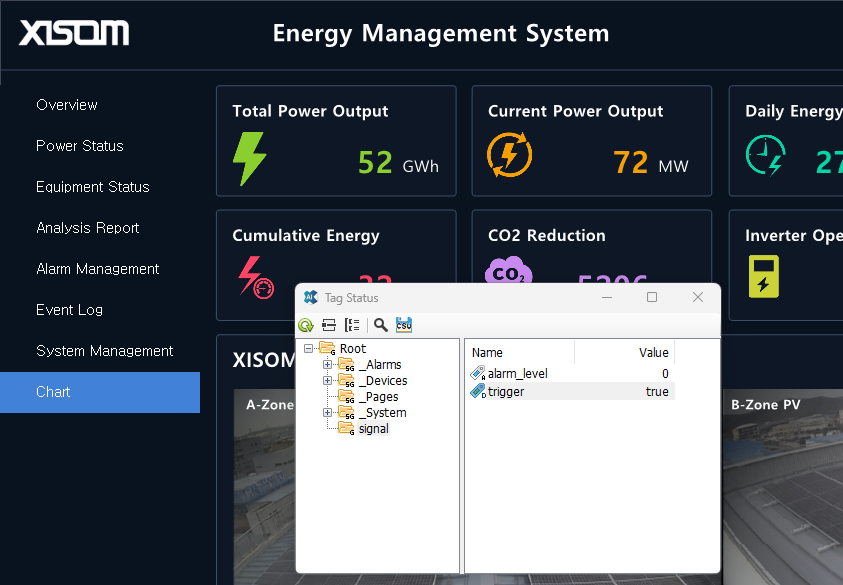The width and height of the screenshot is (843, 585).
Task: Click the green refresh icon in Tag Status
Action: 305,325
